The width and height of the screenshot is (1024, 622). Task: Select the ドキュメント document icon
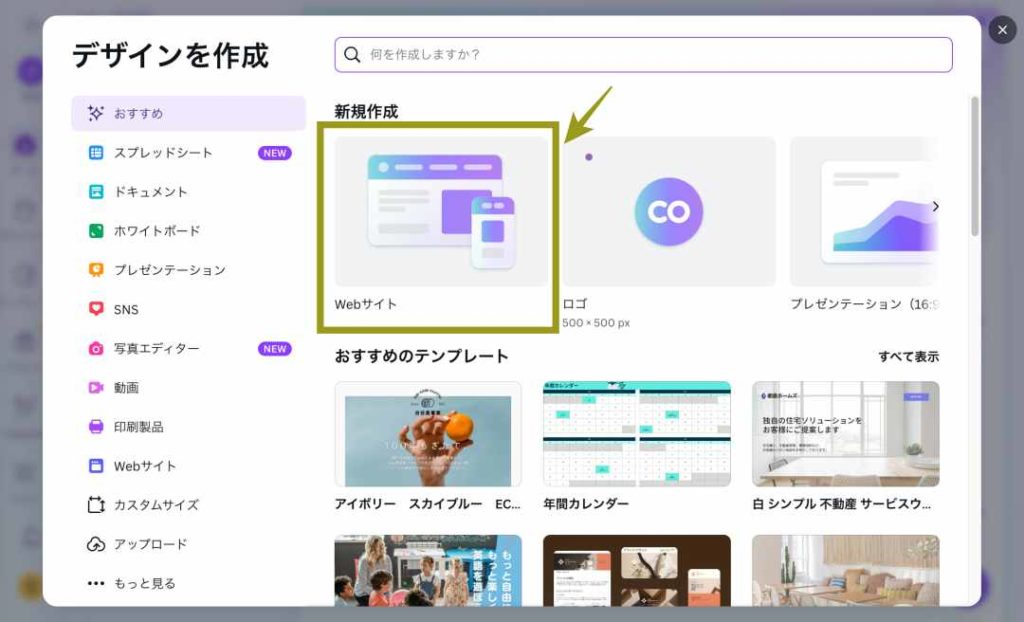coord(96,192)
